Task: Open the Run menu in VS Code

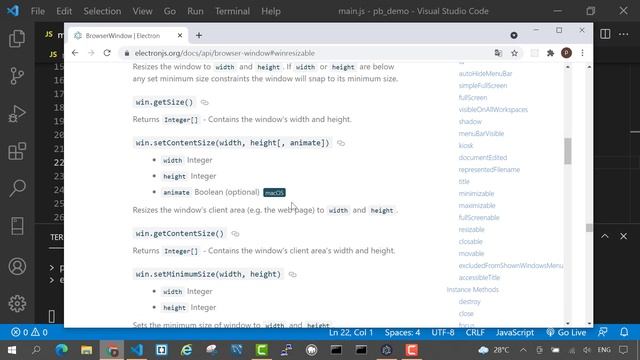Action: click(x=195, y=11)
